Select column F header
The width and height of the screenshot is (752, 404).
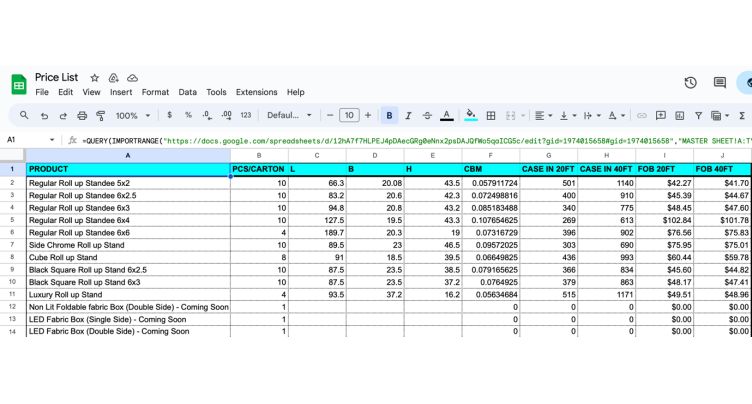491,155
